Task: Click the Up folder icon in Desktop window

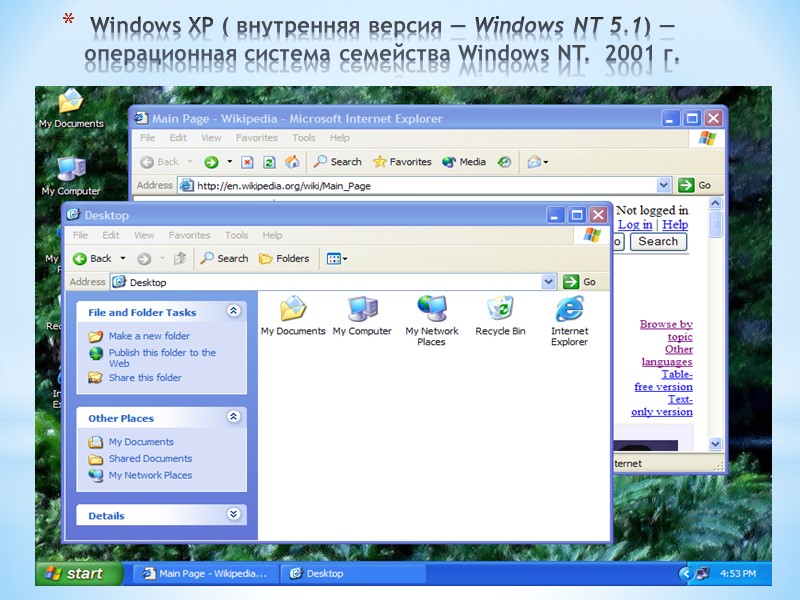Action: click(181, 258)
